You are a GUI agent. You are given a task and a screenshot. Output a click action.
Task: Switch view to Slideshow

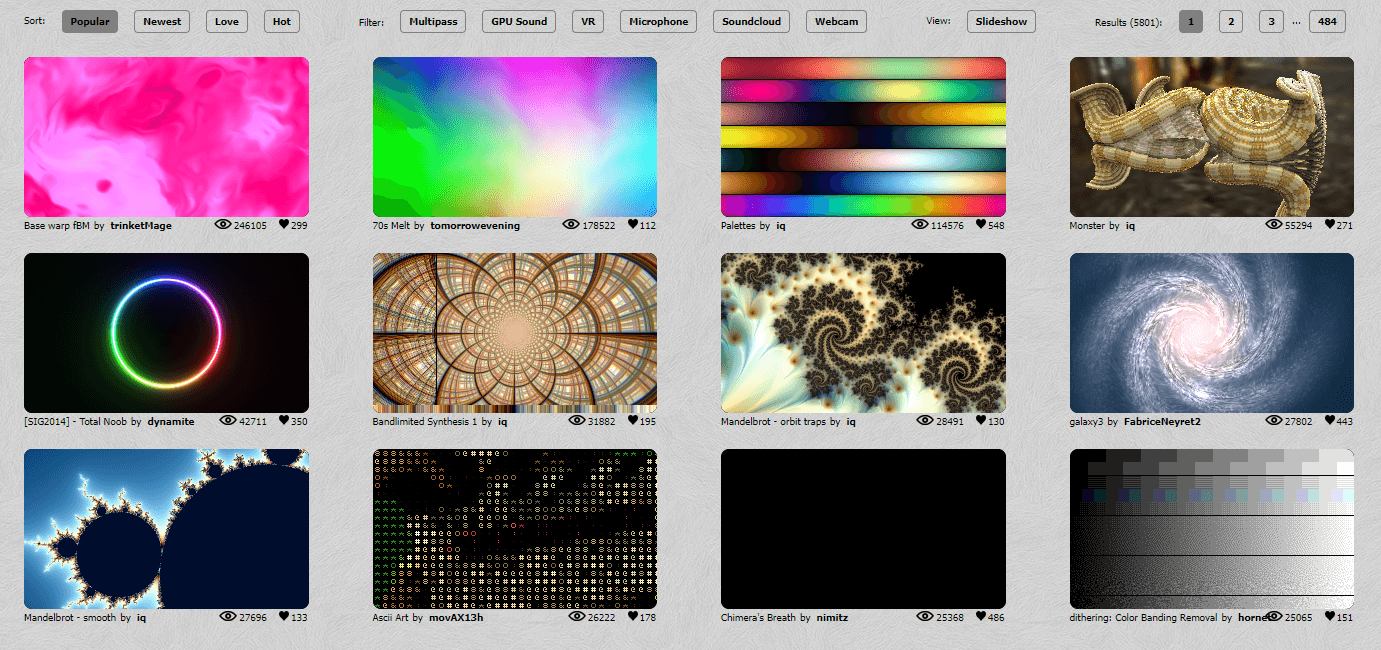pos(1001,22)
